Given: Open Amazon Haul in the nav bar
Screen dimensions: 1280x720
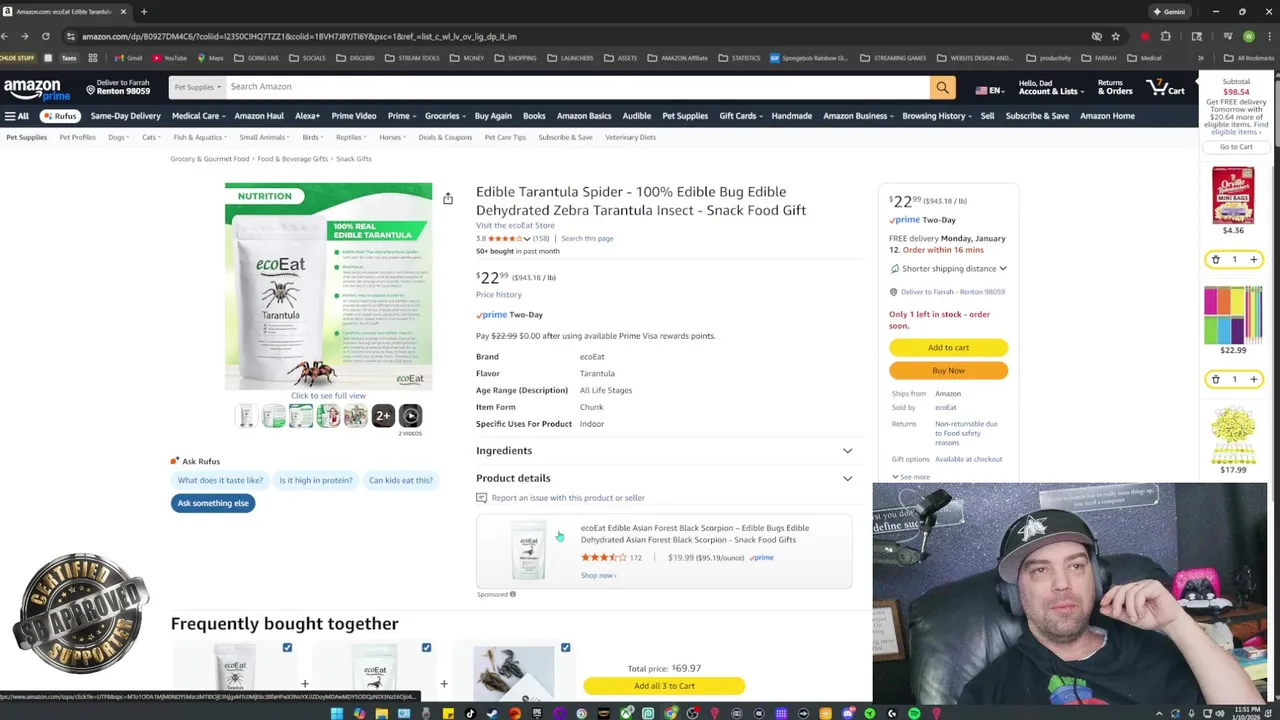Looking at the screenshot, I should click(259, 116).
